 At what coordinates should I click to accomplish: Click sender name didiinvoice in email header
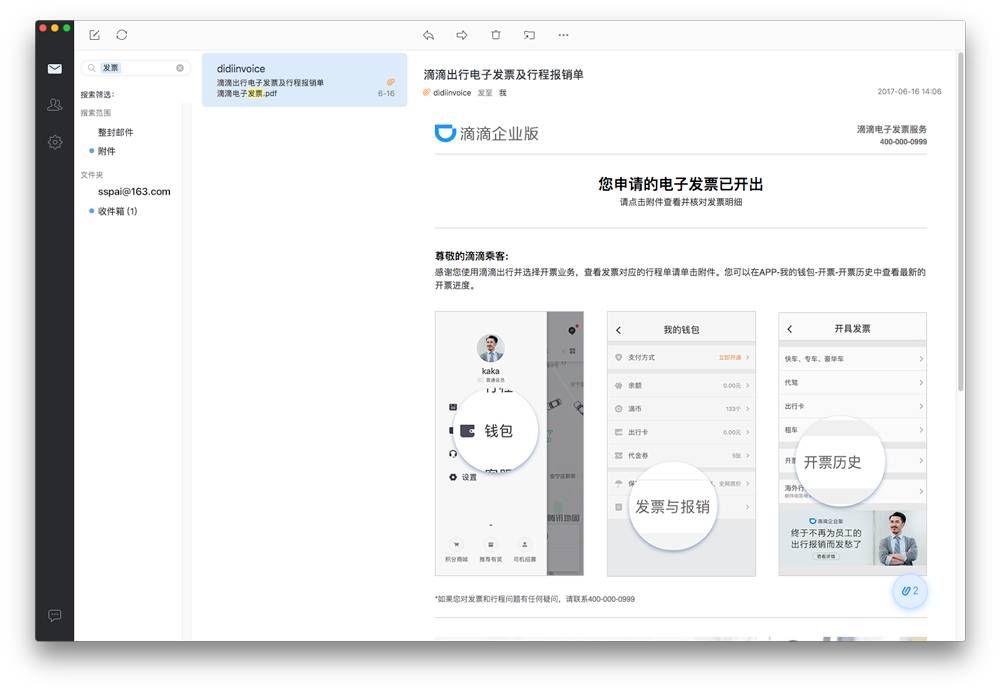[x=452, y=93]
